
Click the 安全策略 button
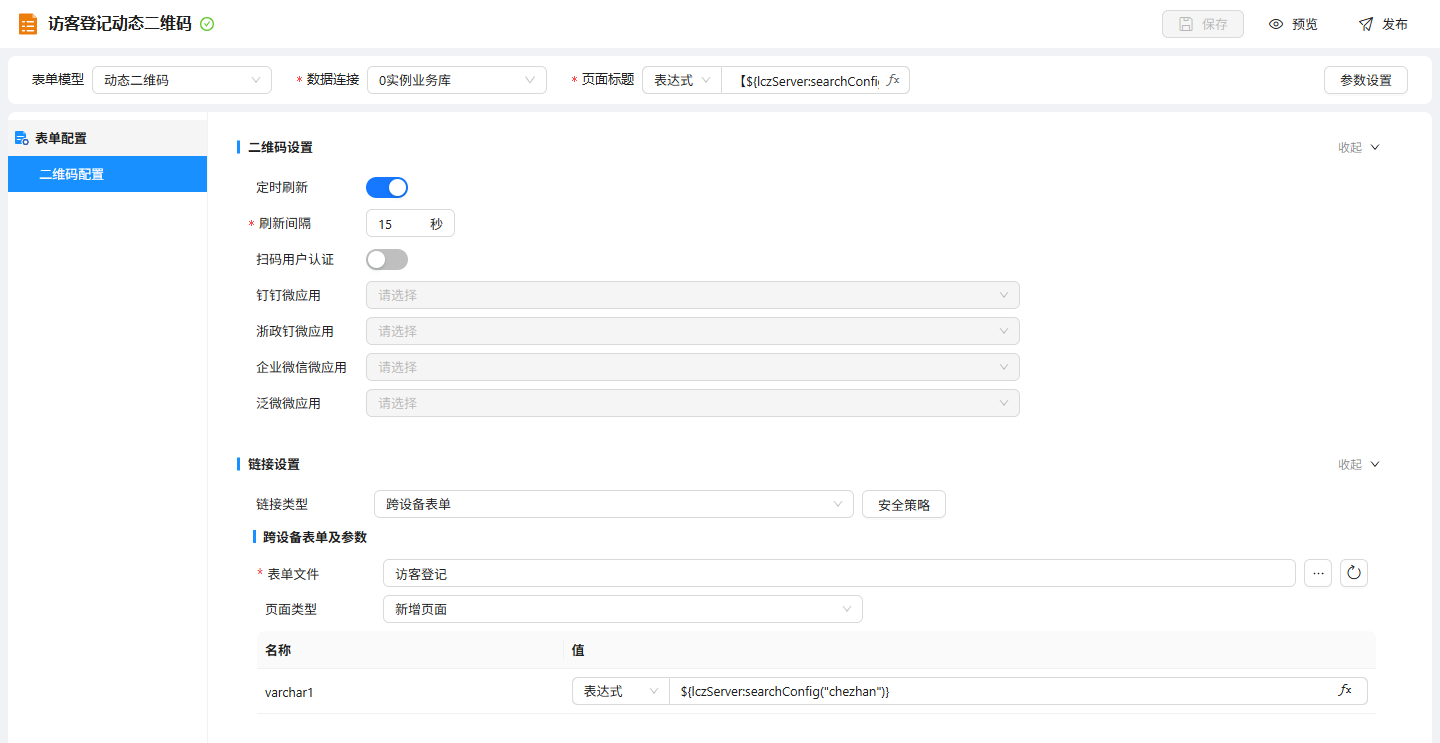(x=904, y=504)
